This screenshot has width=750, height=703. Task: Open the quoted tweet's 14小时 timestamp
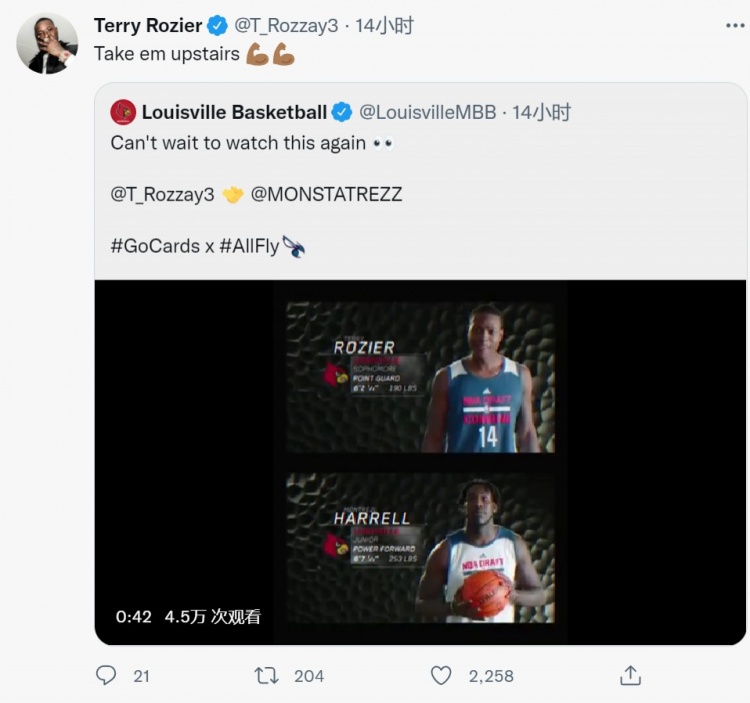(541, 112)
